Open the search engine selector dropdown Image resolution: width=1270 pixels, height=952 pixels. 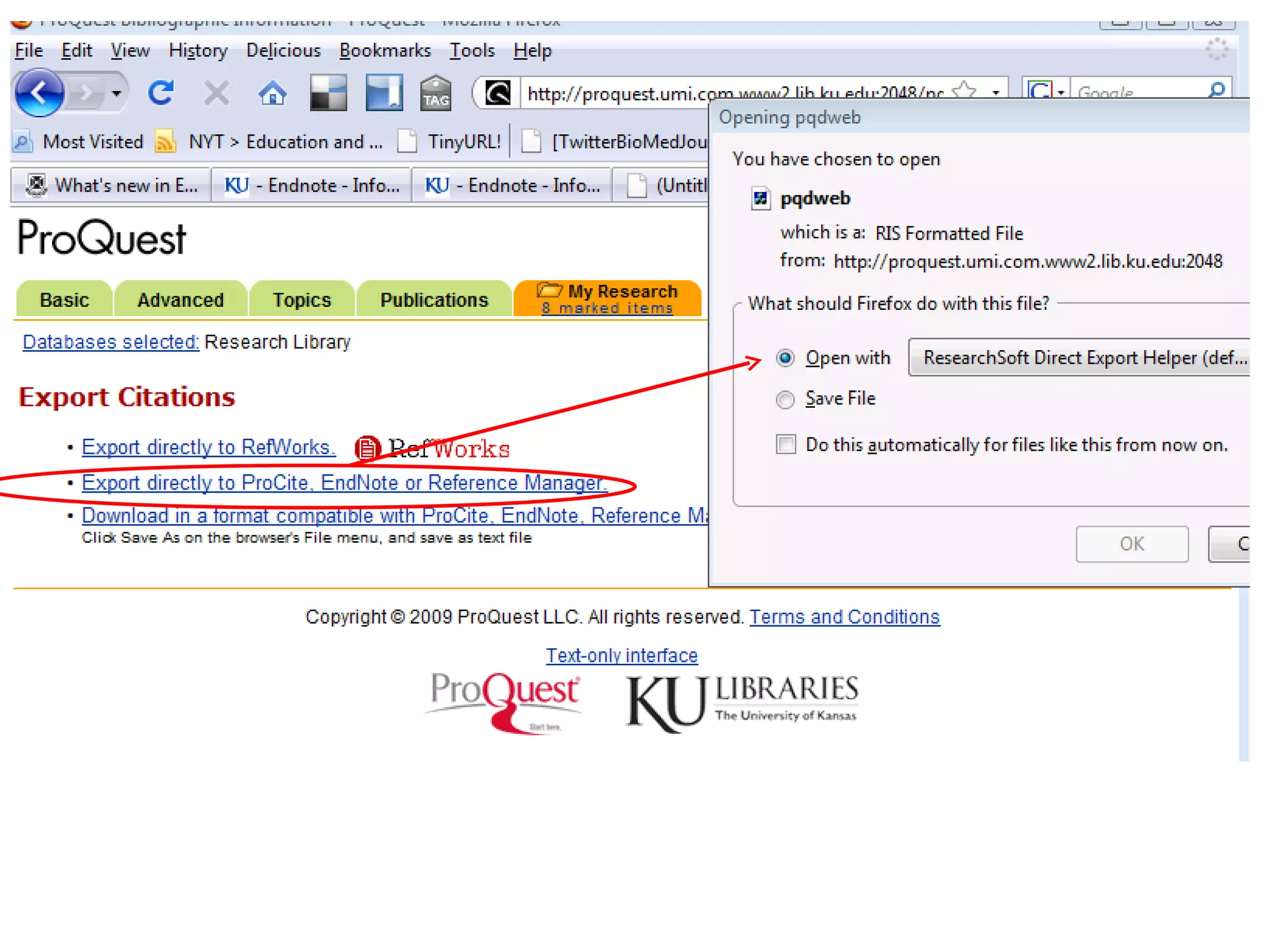tap(1046, 92)
